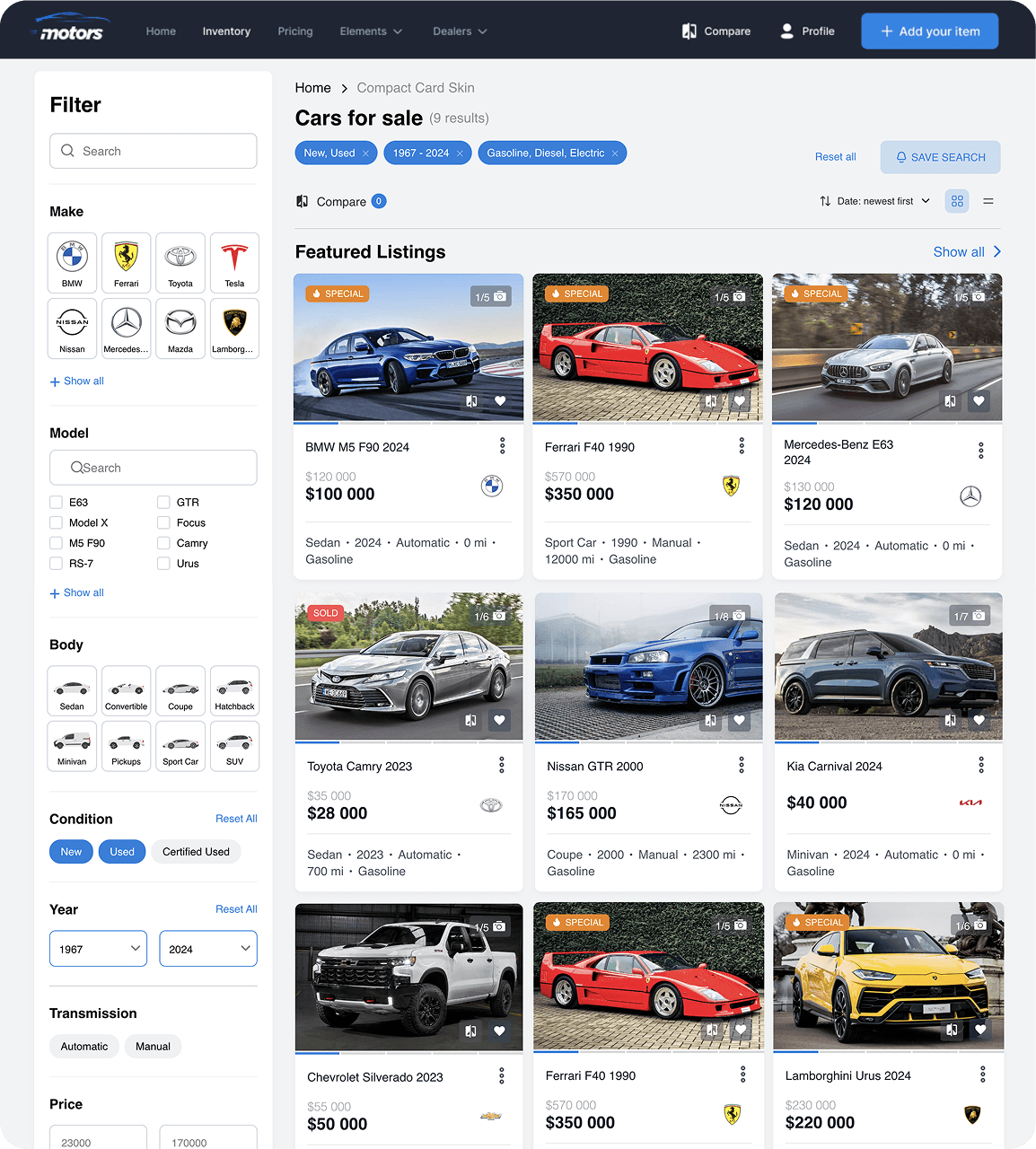Select the Ferrari make filter icon
Image resolution: width=1036 pixels, height=1149 pixels.
click(x=126, y=262)
